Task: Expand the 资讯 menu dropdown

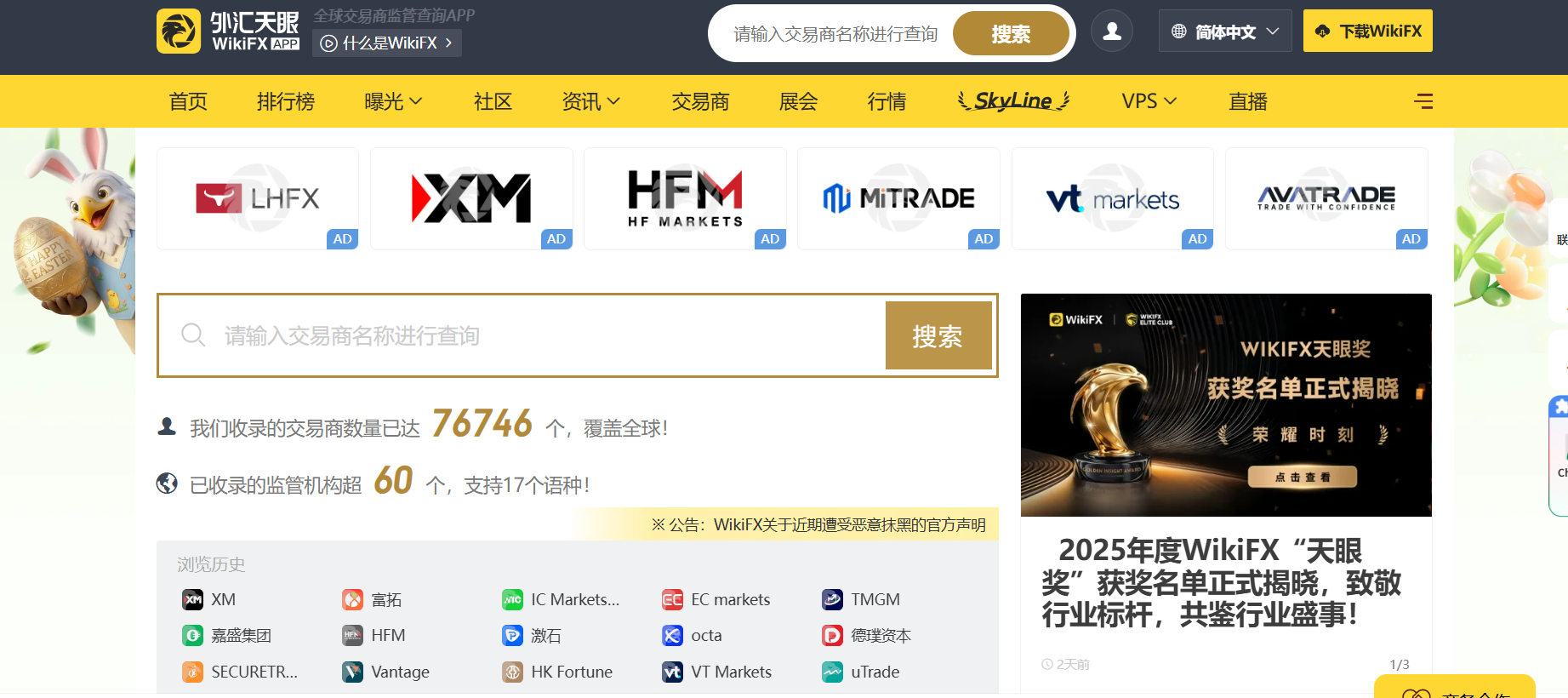Action: pos(590,101)
